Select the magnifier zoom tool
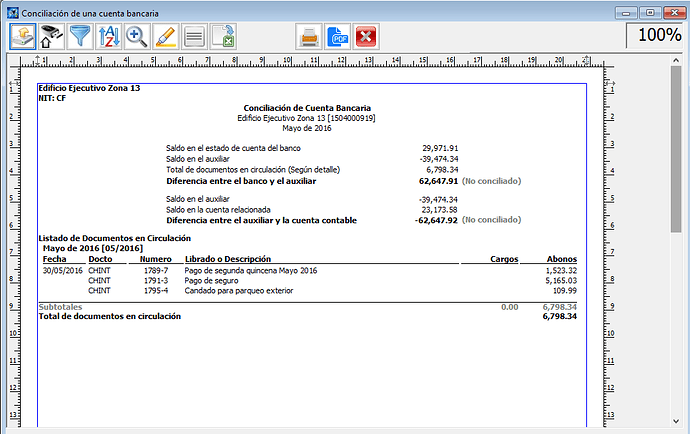 tap(137, 38)
